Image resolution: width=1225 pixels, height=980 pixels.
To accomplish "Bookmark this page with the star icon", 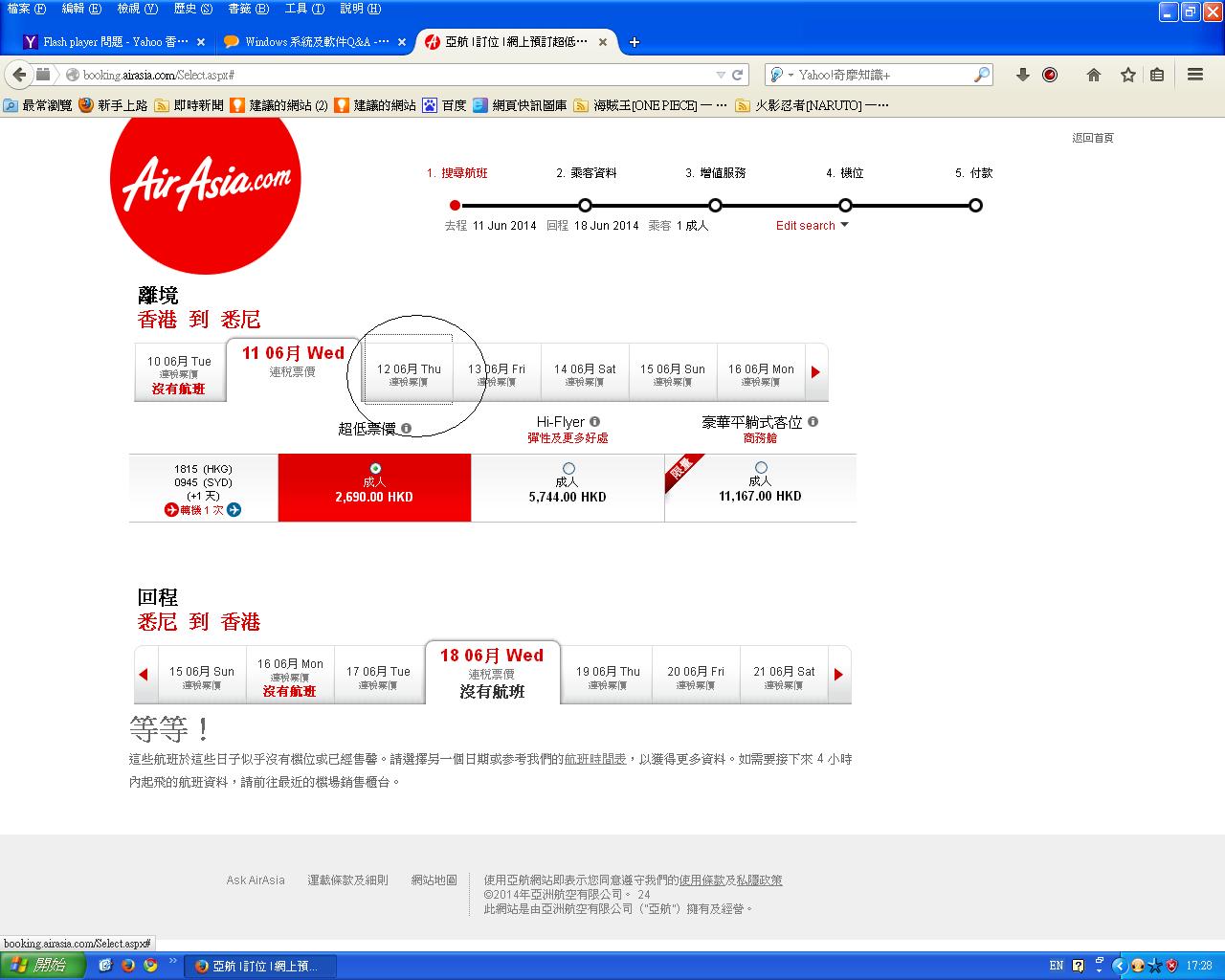I will (1128, 75).
